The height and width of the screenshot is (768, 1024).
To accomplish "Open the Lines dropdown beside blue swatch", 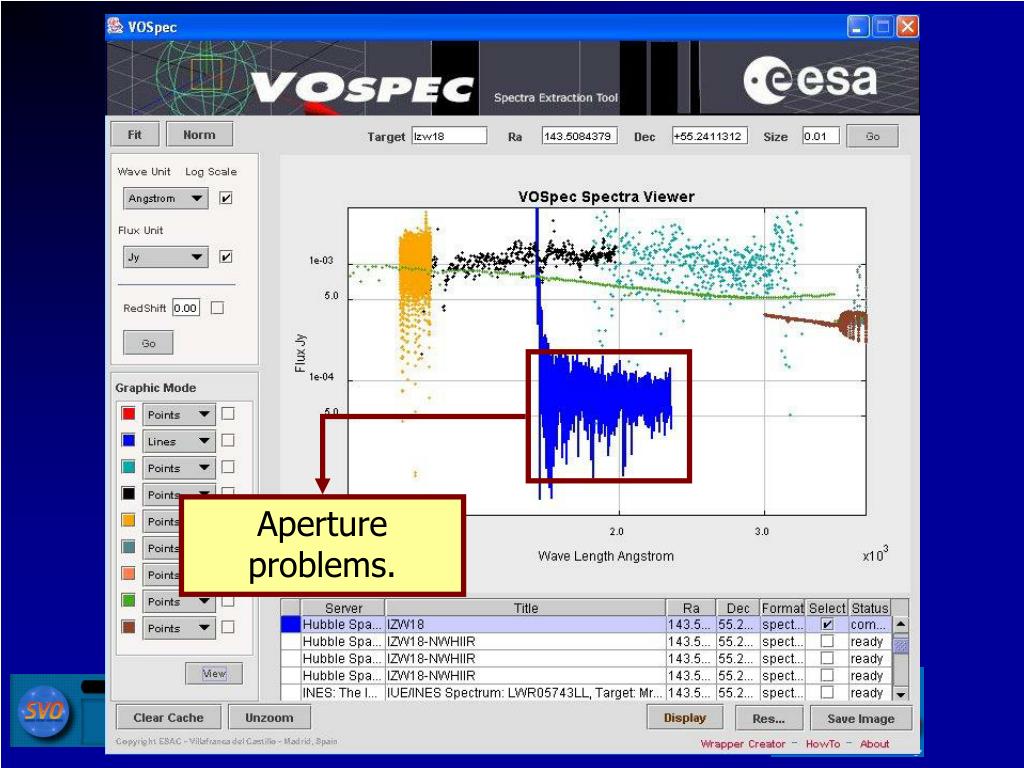I will 179,441.
